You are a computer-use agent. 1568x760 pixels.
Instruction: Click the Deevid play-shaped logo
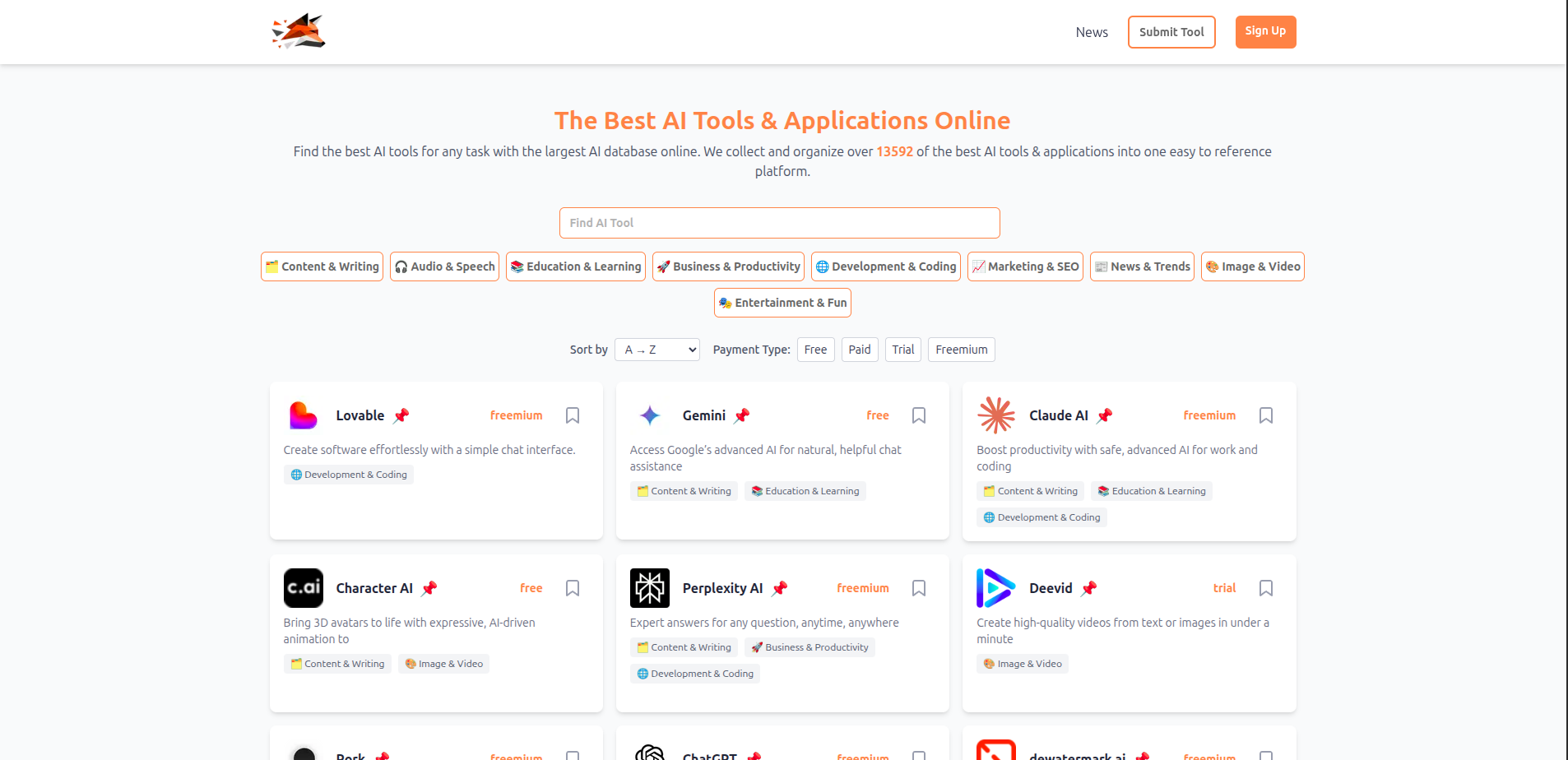pyautogui.click(x=995, y=588)
